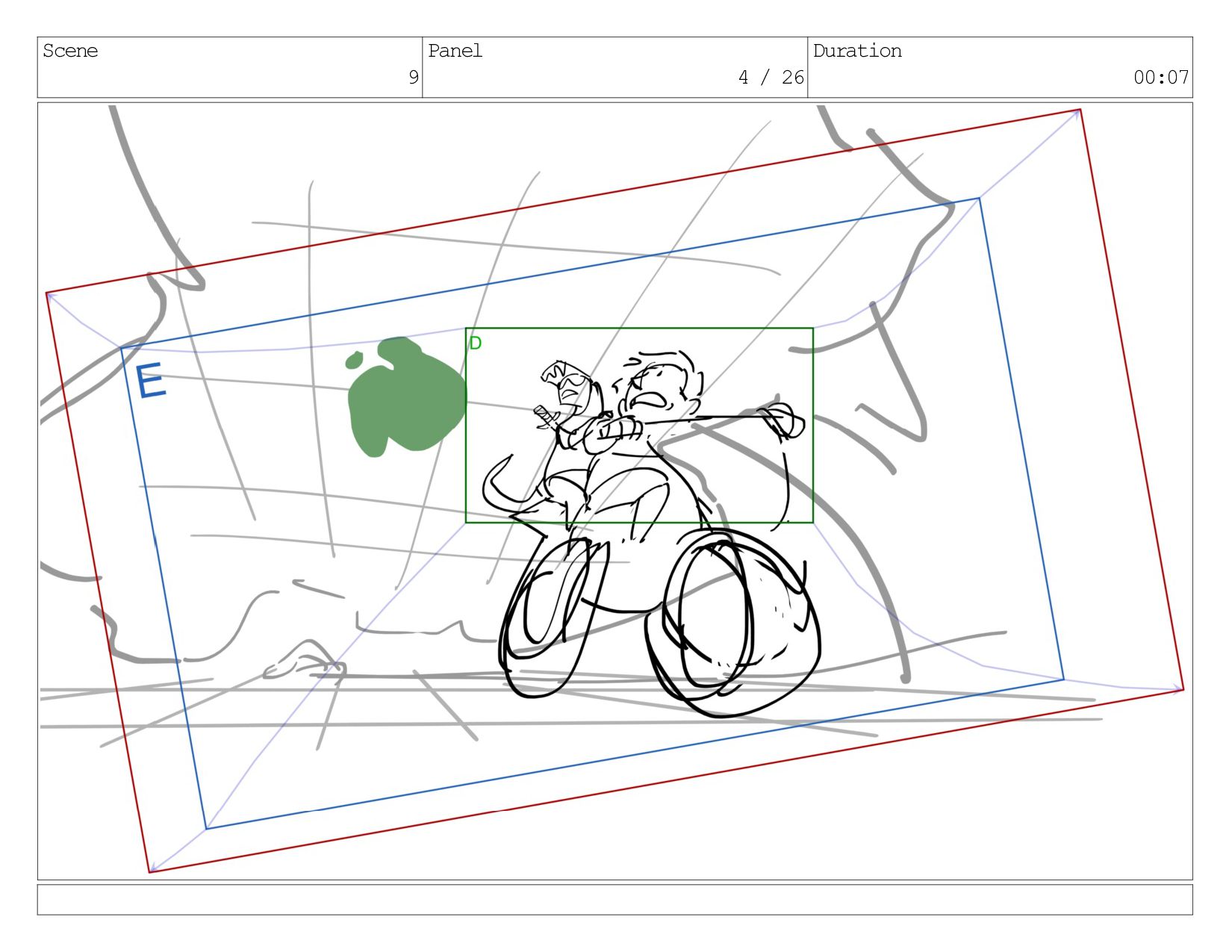Viewport: 1232px width, 952px height.
Task: Click the Panel header label
Action: tap(455, 51)
